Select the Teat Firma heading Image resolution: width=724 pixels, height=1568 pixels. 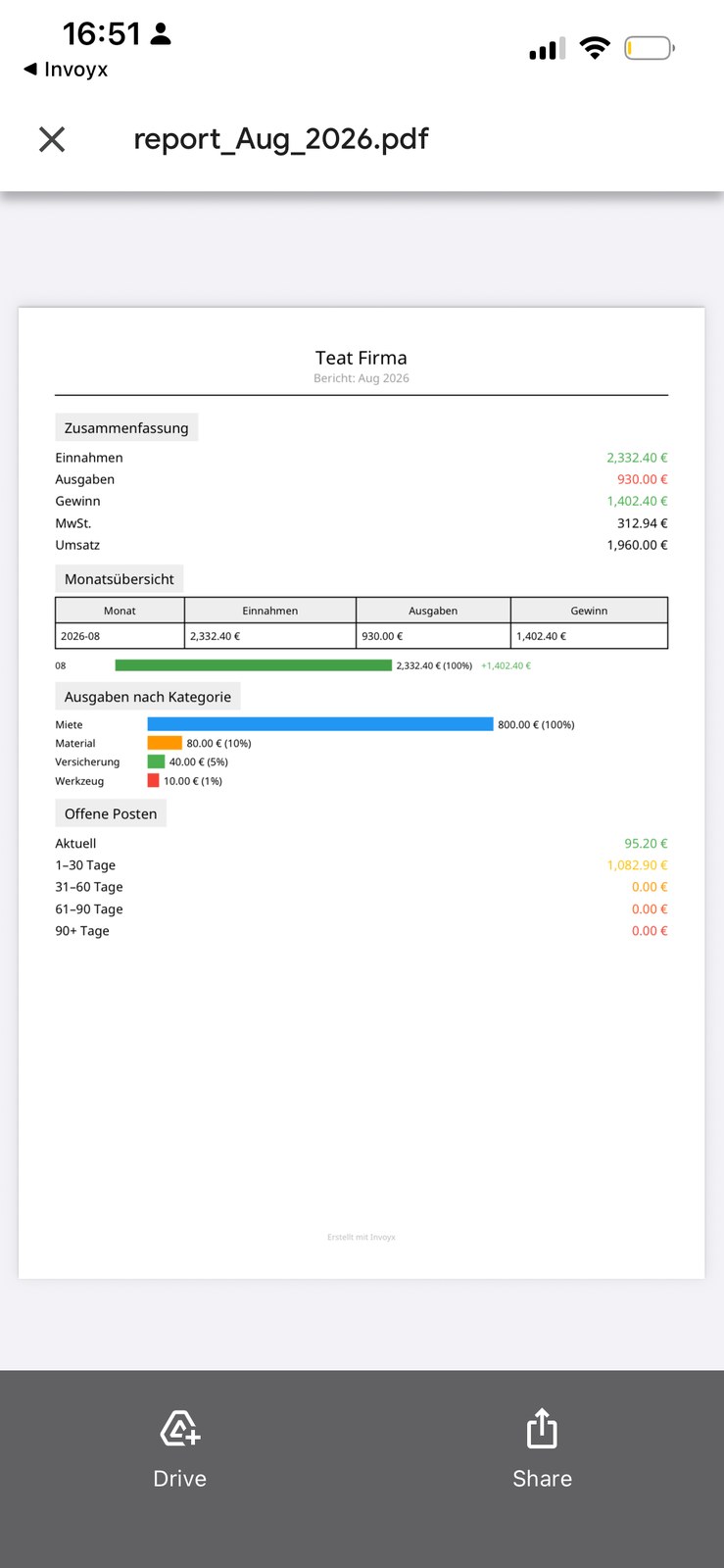362,358
